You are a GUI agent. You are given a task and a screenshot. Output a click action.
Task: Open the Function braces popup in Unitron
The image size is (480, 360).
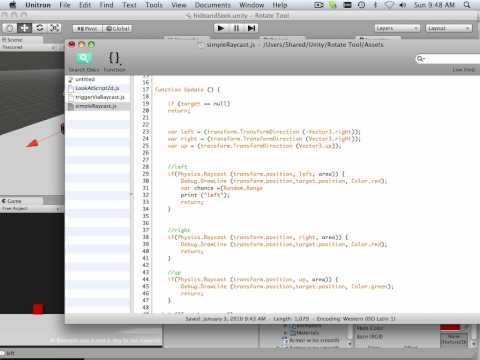[114, 58]
